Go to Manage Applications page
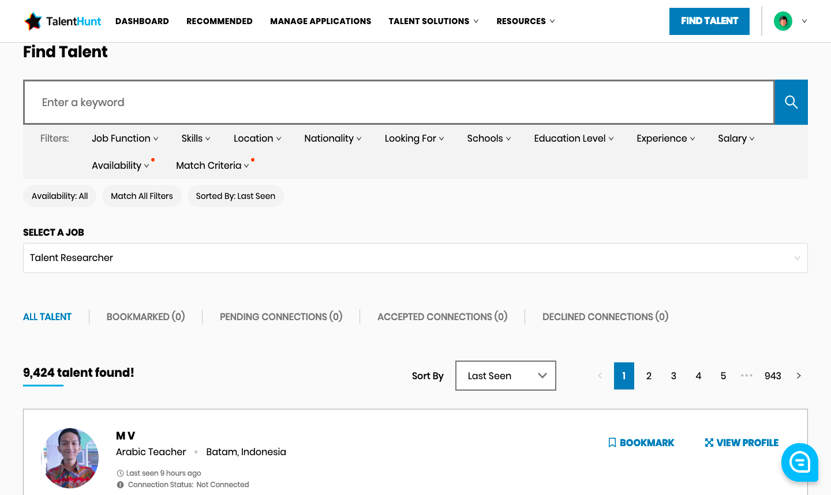The image size is (831, 495). point(320,21)
